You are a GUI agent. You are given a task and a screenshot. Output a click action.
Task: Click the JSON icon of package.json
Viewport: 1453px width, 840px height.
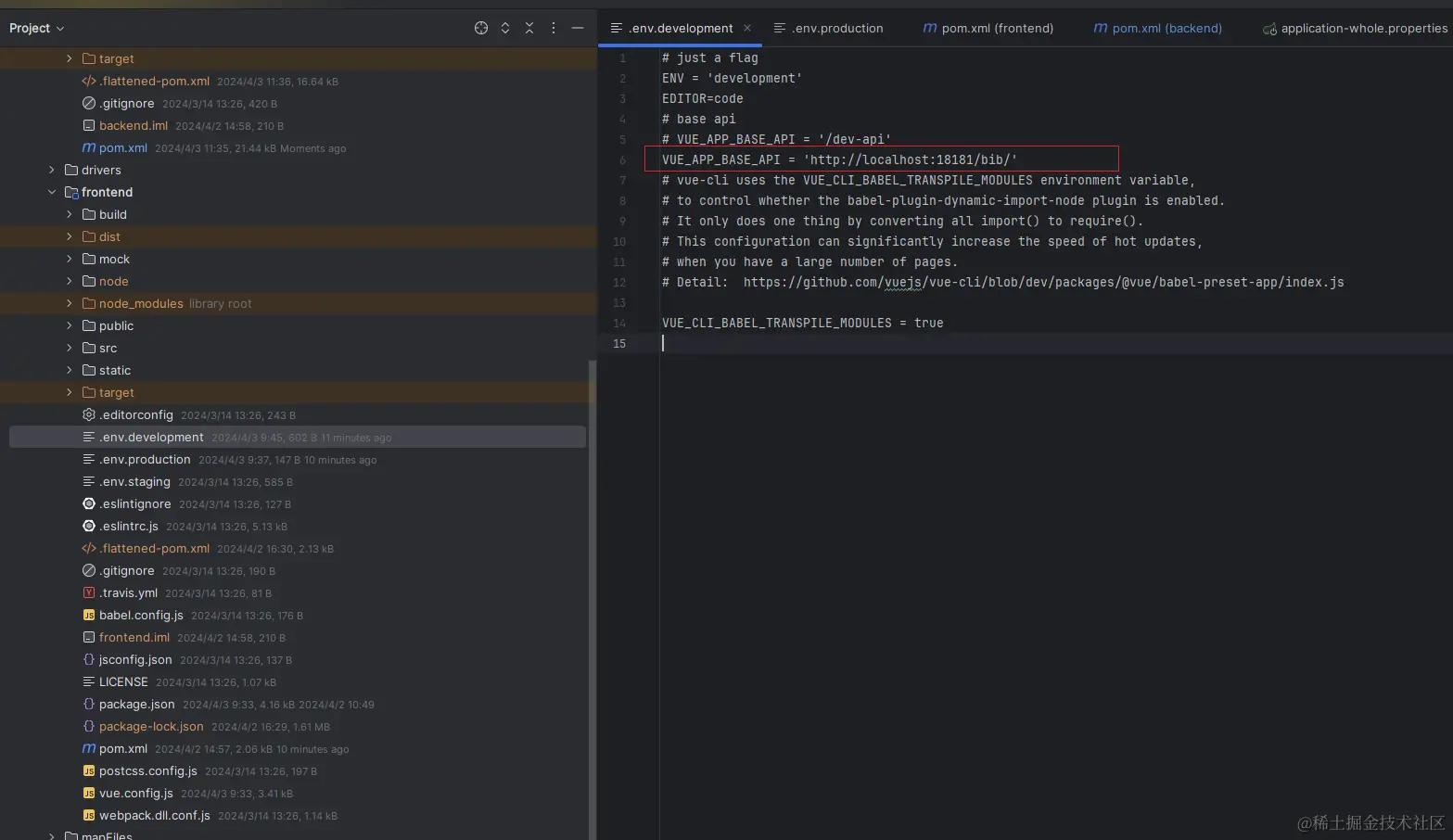click(x=89, y=704)
